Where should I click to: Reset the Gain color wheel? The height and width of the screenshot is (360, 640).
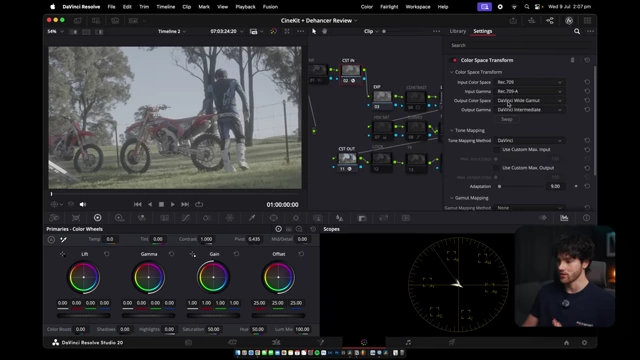[236, 254]
